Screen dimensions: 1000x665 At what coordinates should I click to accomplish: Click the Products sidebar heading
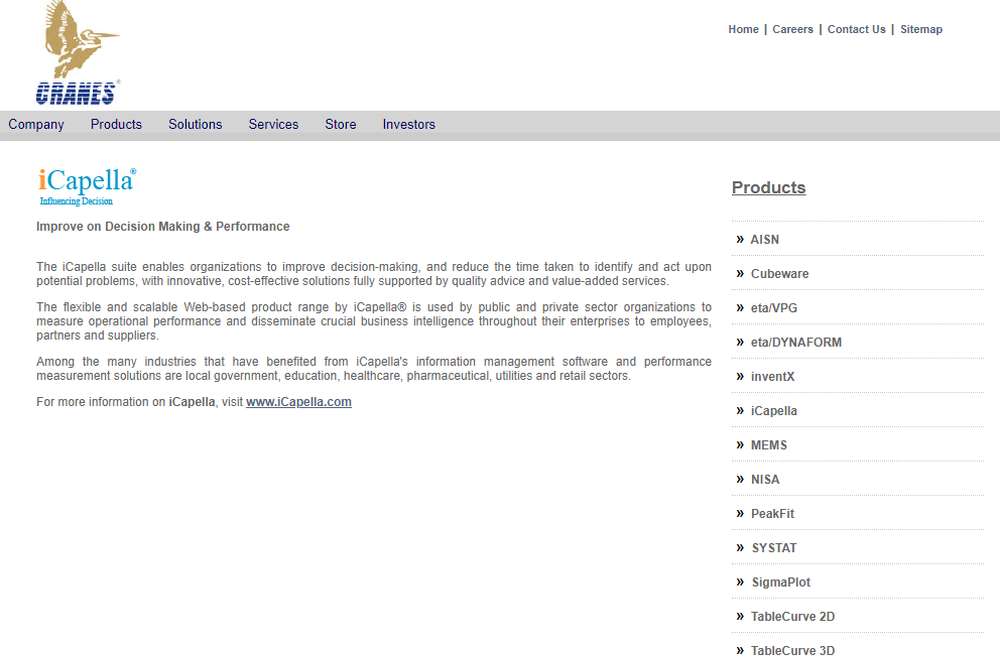(768, 188)
